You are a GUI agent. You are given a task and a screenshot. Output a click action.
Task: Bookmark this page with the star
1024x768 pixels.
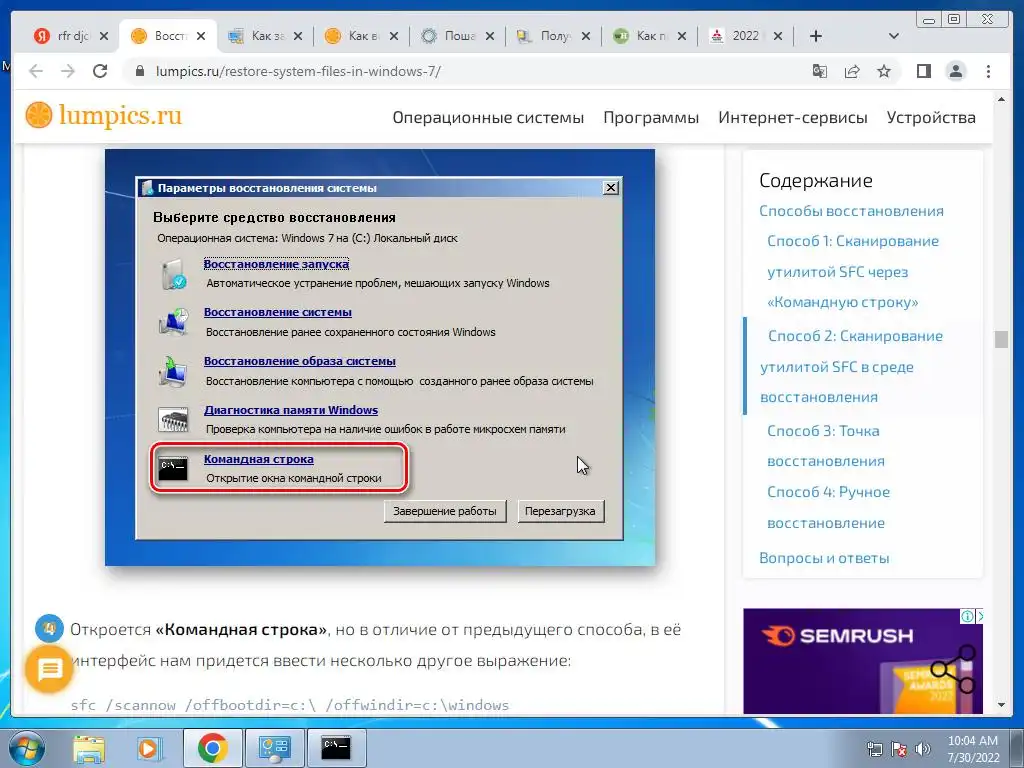point(884,71)
